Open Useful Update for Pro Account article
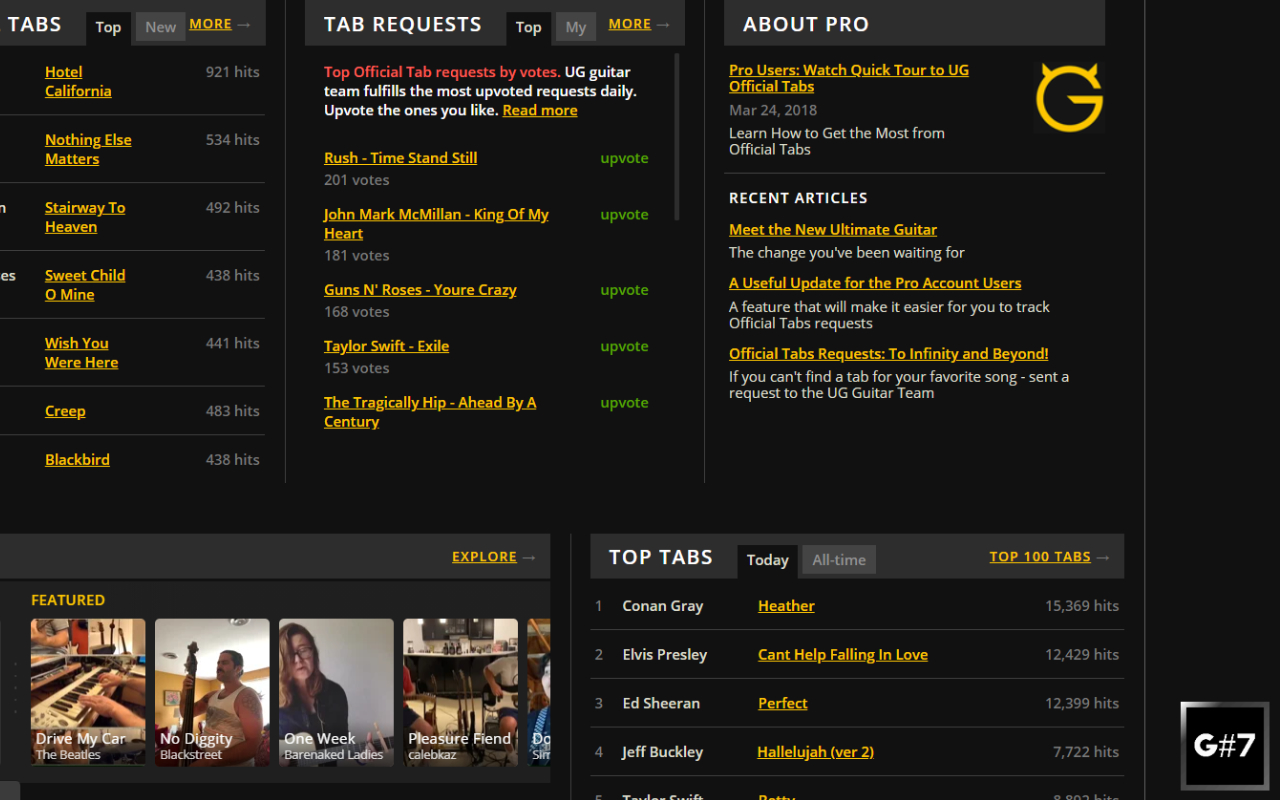 tap(875, 283)
